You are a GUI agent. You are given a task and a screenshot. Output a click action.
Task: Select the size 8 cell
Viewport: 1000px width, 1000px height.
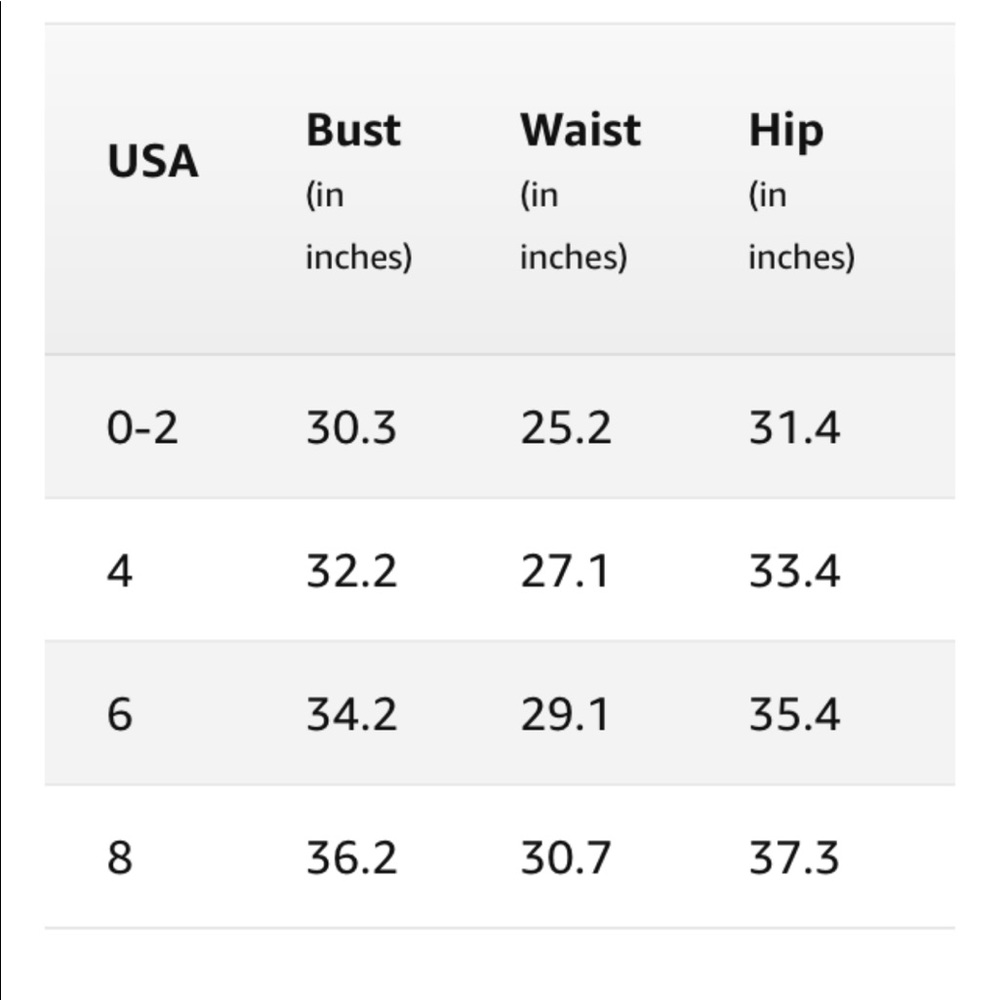tap(120, 858)
